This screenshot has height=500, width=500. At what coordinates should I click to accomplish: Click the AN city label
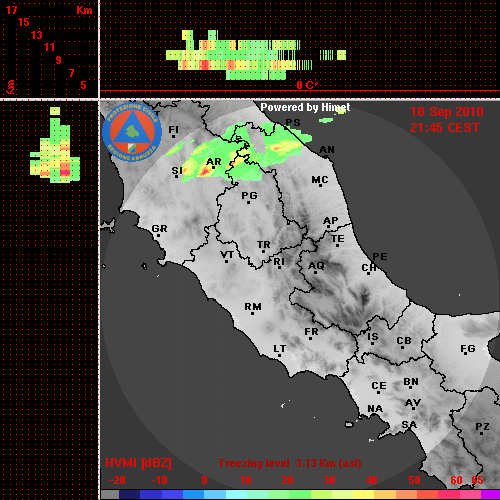(x=327, y=150)
